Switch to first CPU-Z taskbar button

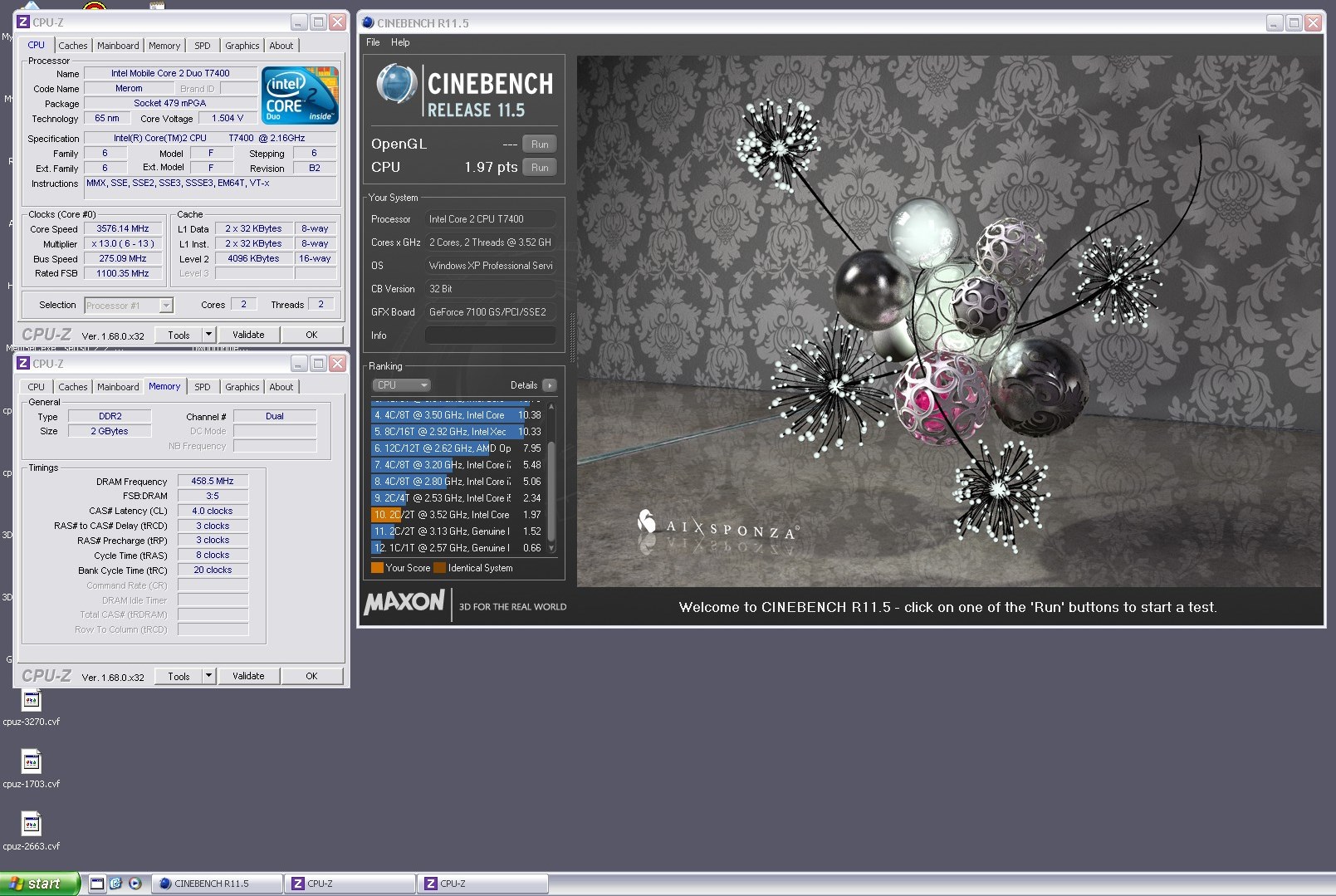(x=350, y=884)
